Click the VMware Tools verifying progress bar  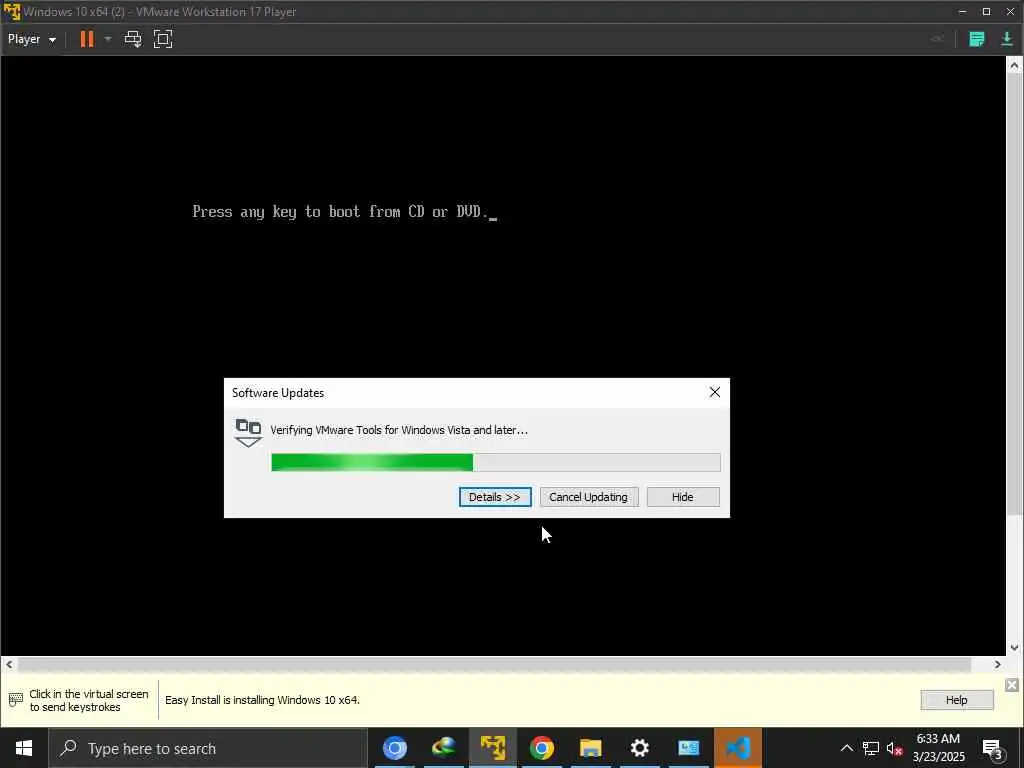tap(496, 462)
